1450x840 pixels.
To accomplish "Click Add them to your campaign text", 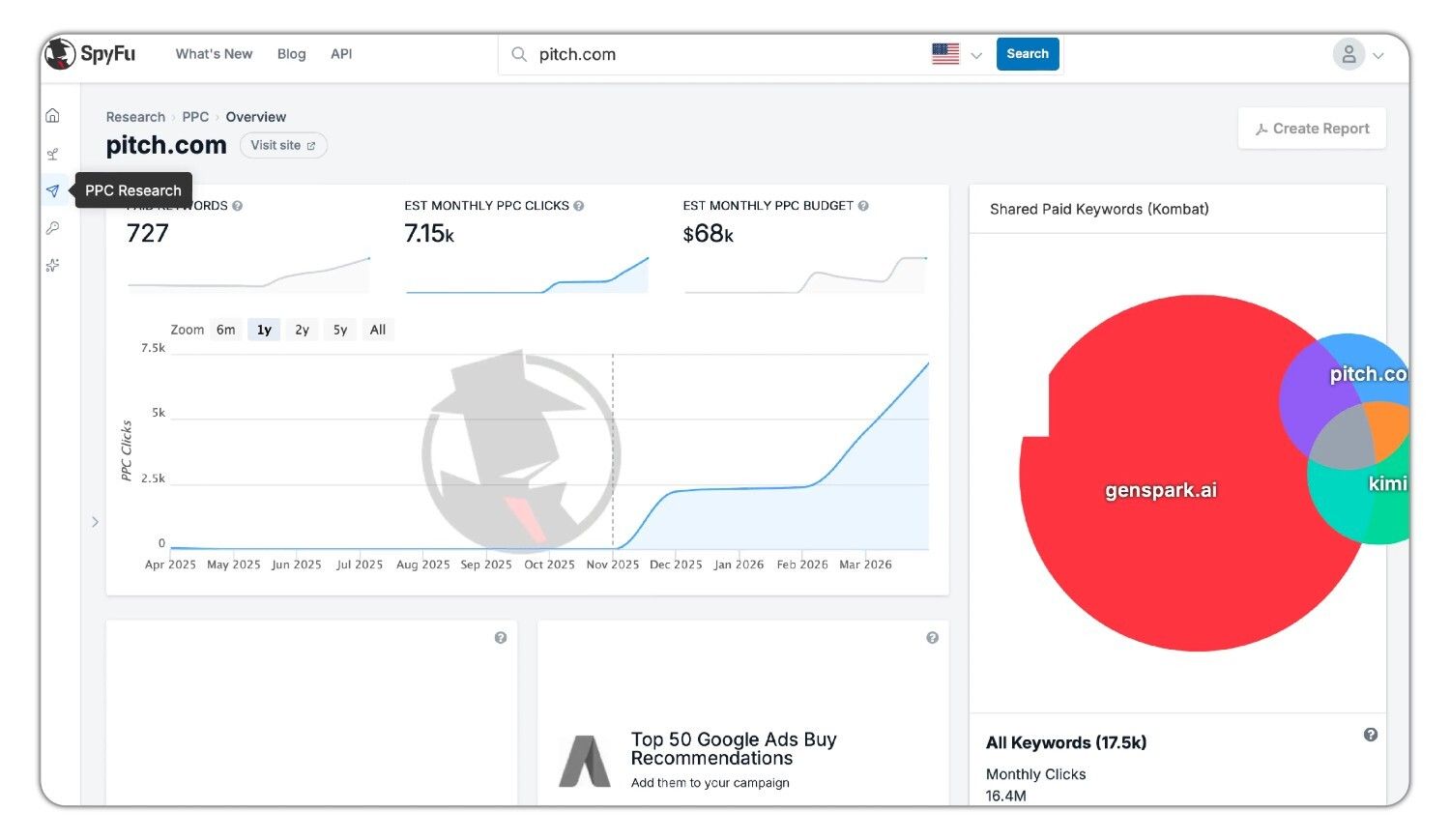I will pyautogui.click(x=710, y=783).
